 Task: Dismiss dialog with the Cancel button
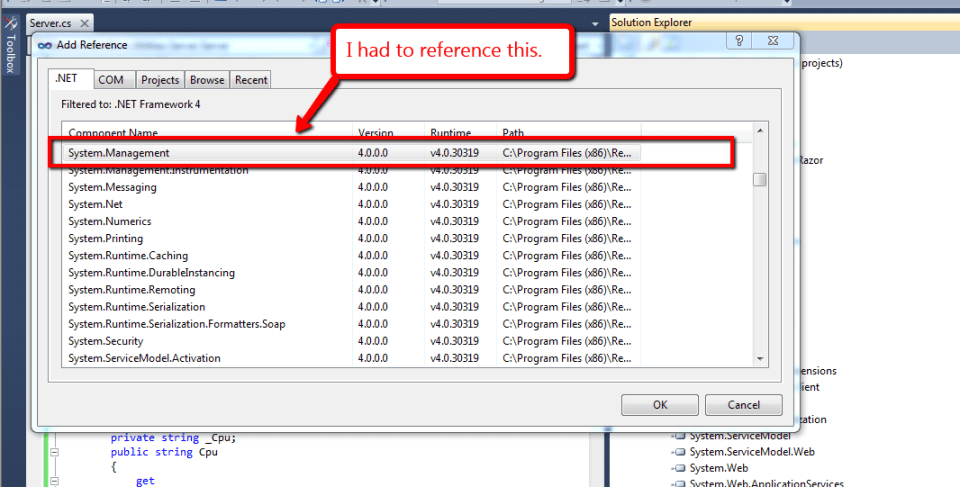[743, 405]
